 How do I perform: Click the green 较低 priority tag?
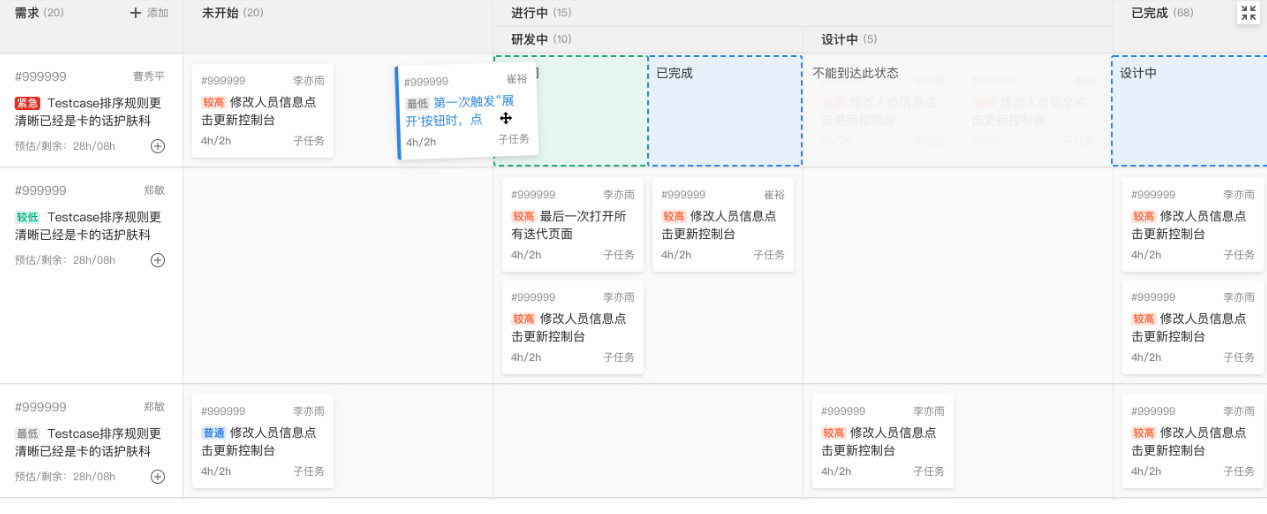(27, 217)
